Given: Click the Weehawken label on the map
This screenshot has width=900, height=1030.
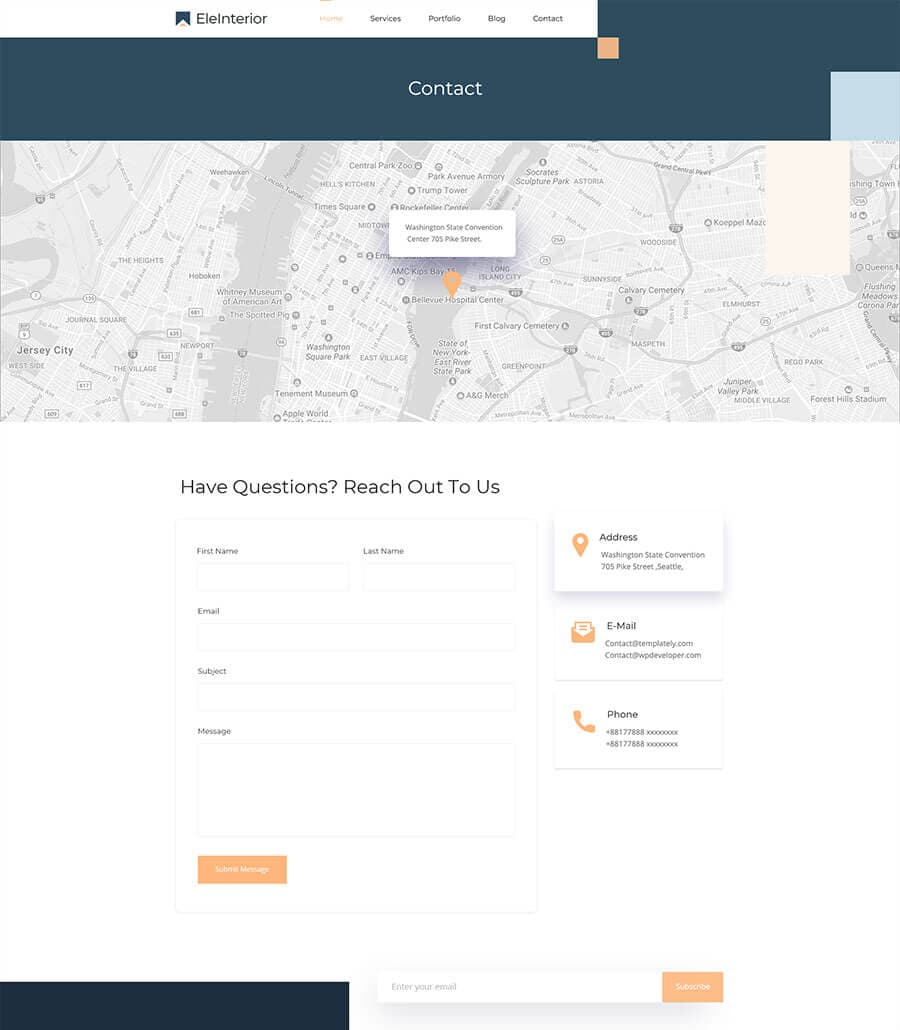Looking at the screenshot, I should (229, 172).
